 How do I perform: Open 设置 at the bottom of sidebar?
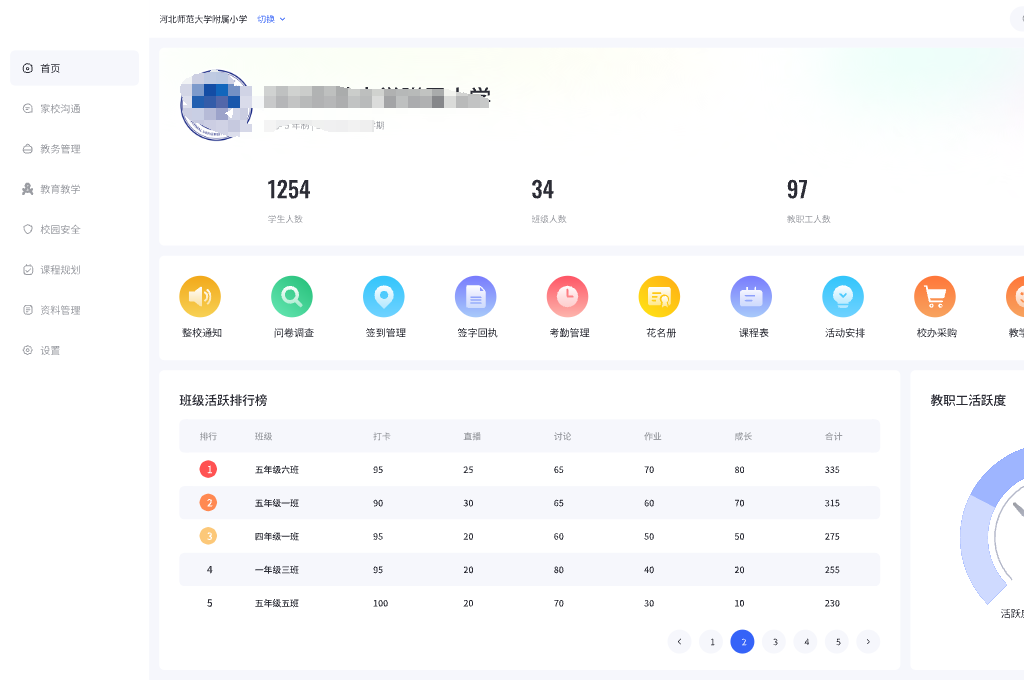tap(43, 350)
